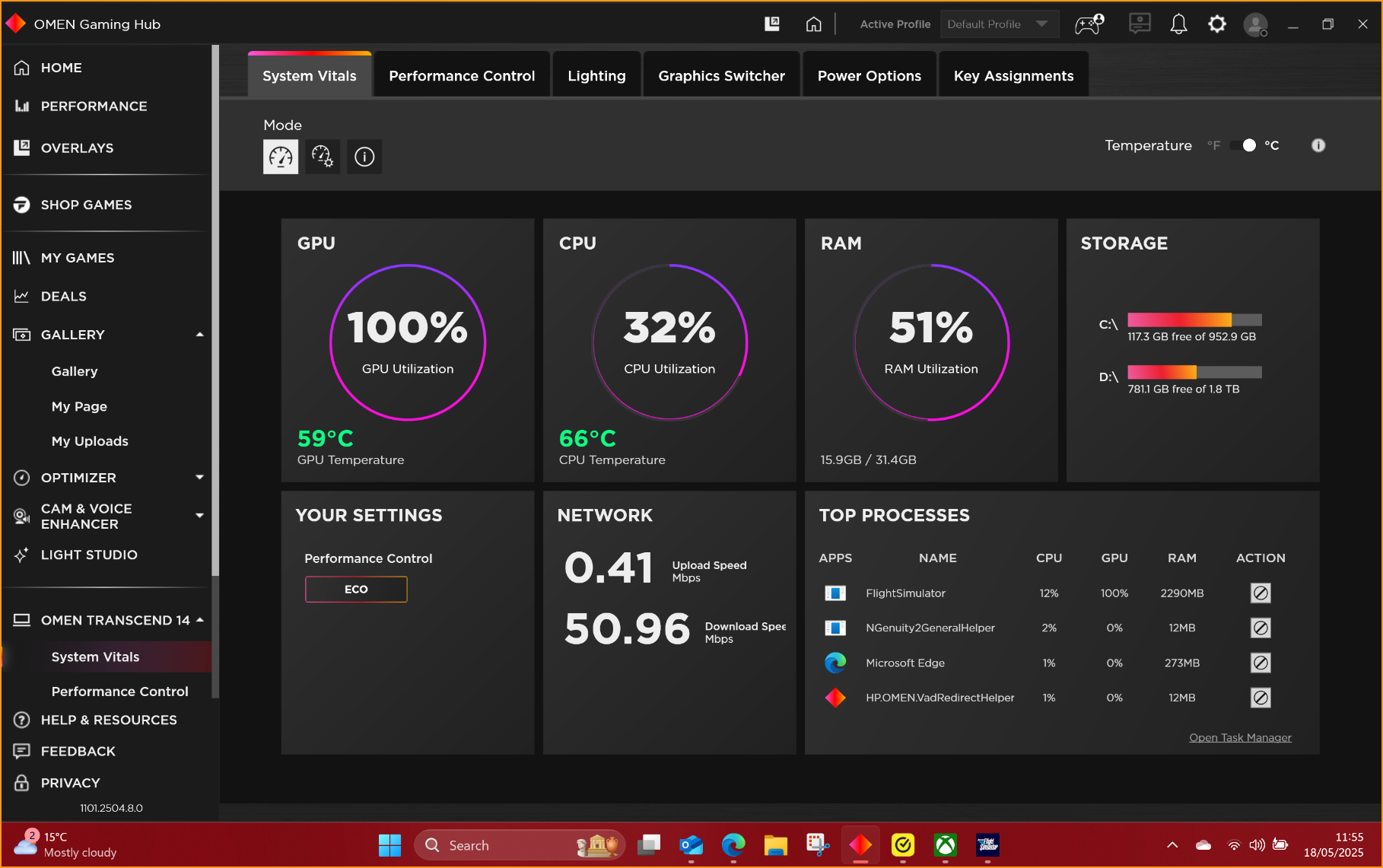Click the Open Task Manager link
The image size is (1383, 868).
1240,737
